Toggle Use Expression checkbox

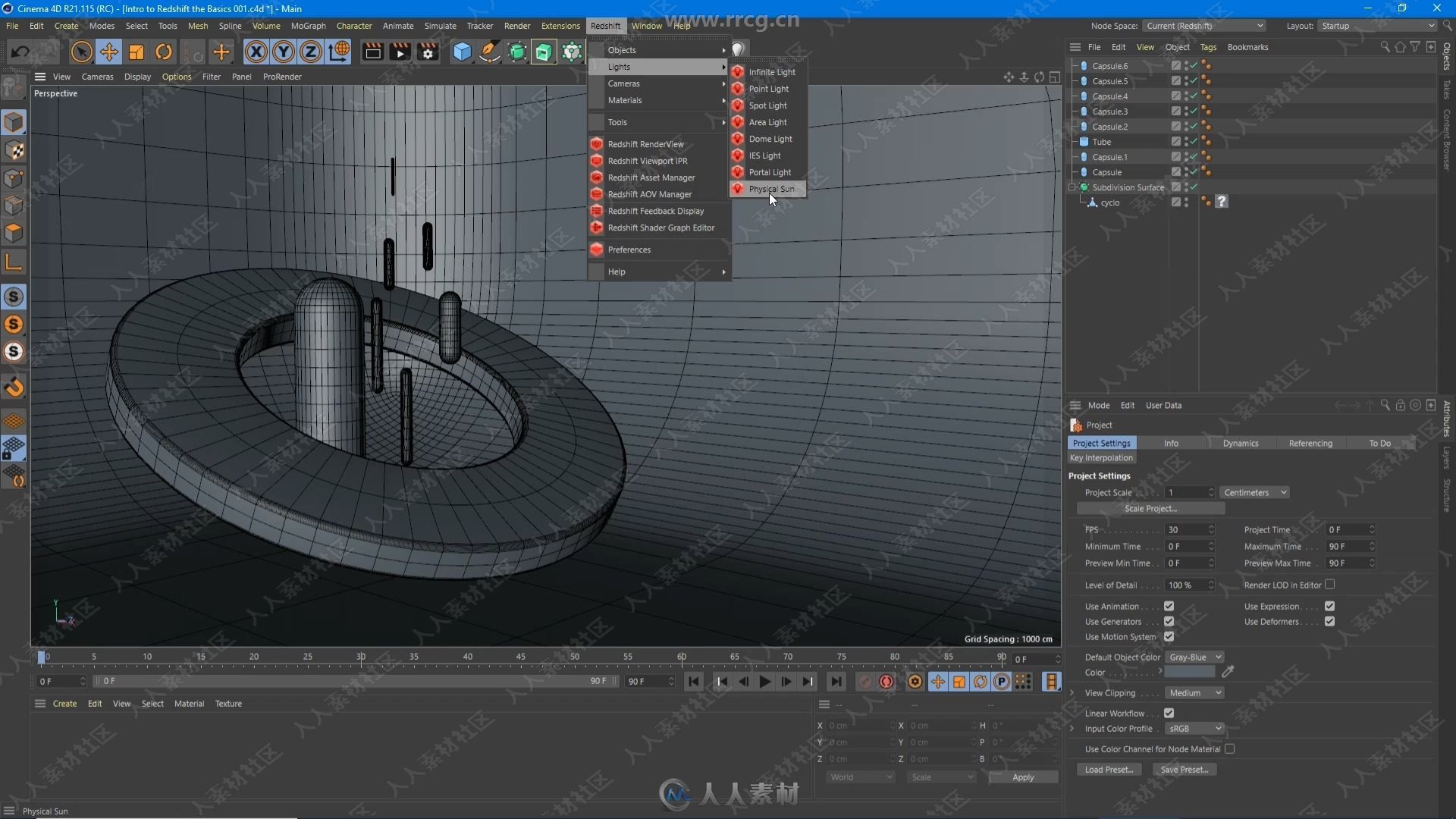pyautogui.click(x=1329, y=607)
